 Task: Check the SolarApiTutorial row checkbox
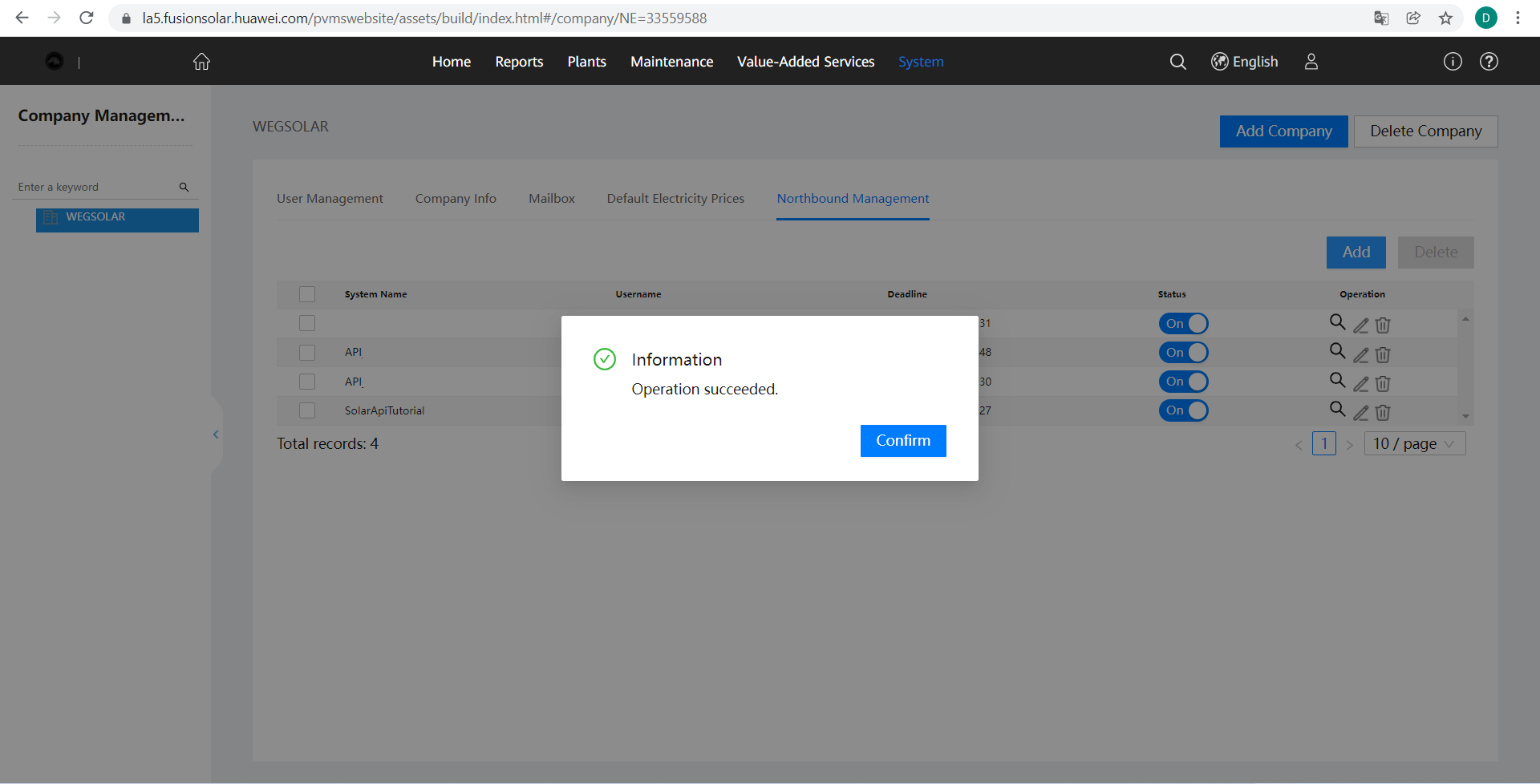(307, 410)
